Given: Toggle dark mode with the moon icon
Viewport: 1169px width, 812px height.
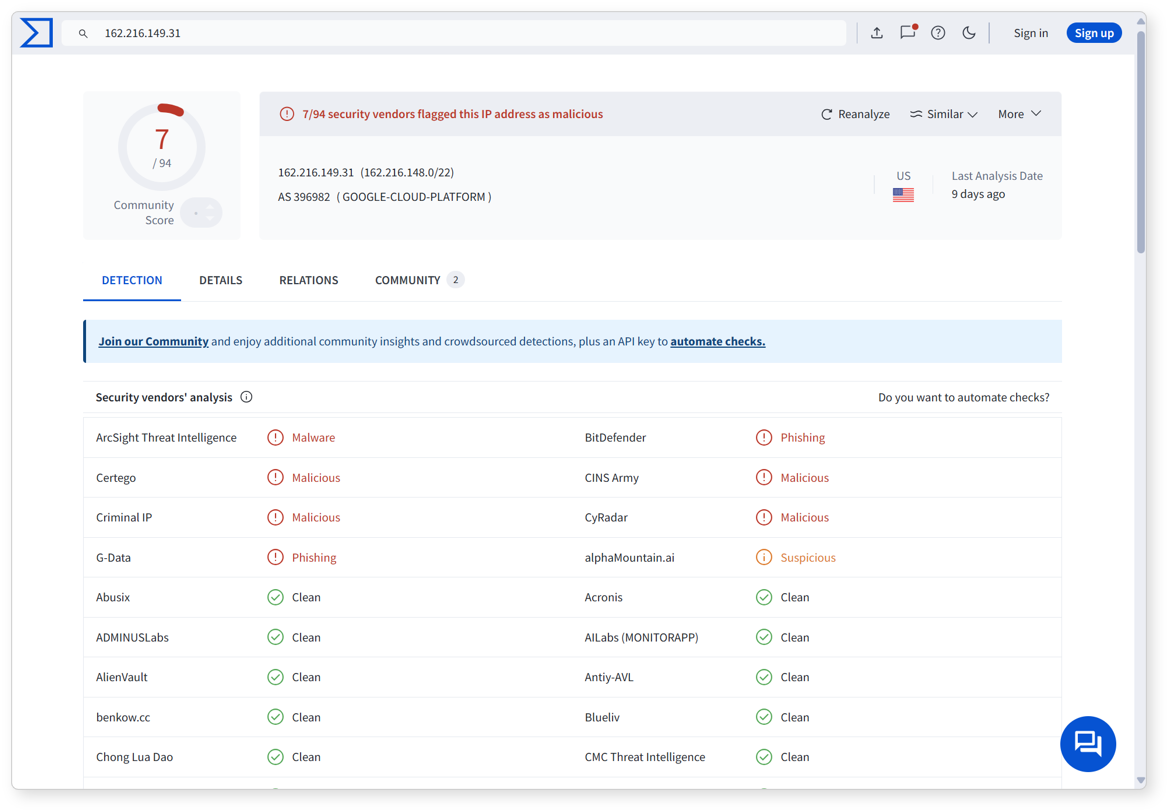Looking at the screenshot, I should [968, 33].
